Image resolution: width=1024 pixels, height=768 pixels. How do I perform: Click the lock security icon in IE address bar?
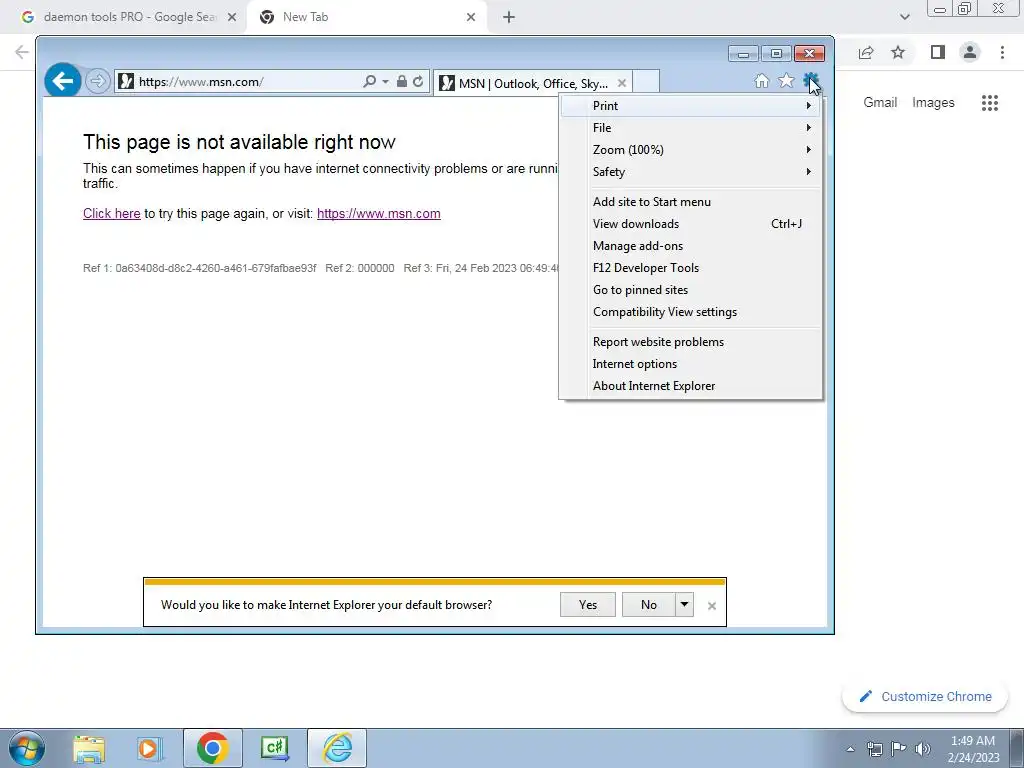pyautogui.click(x=402, y=82)
